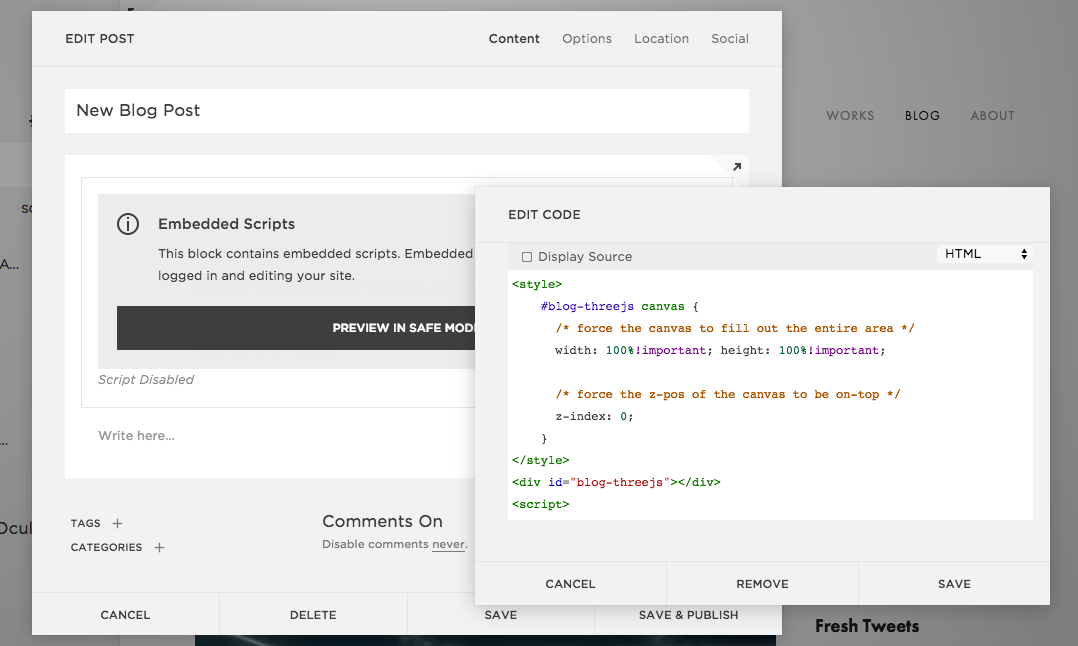This screenshot has width=1078, height=646.
Task: Add a category with the CATEGORIES plus icon
Action: (x=160, y=547)
